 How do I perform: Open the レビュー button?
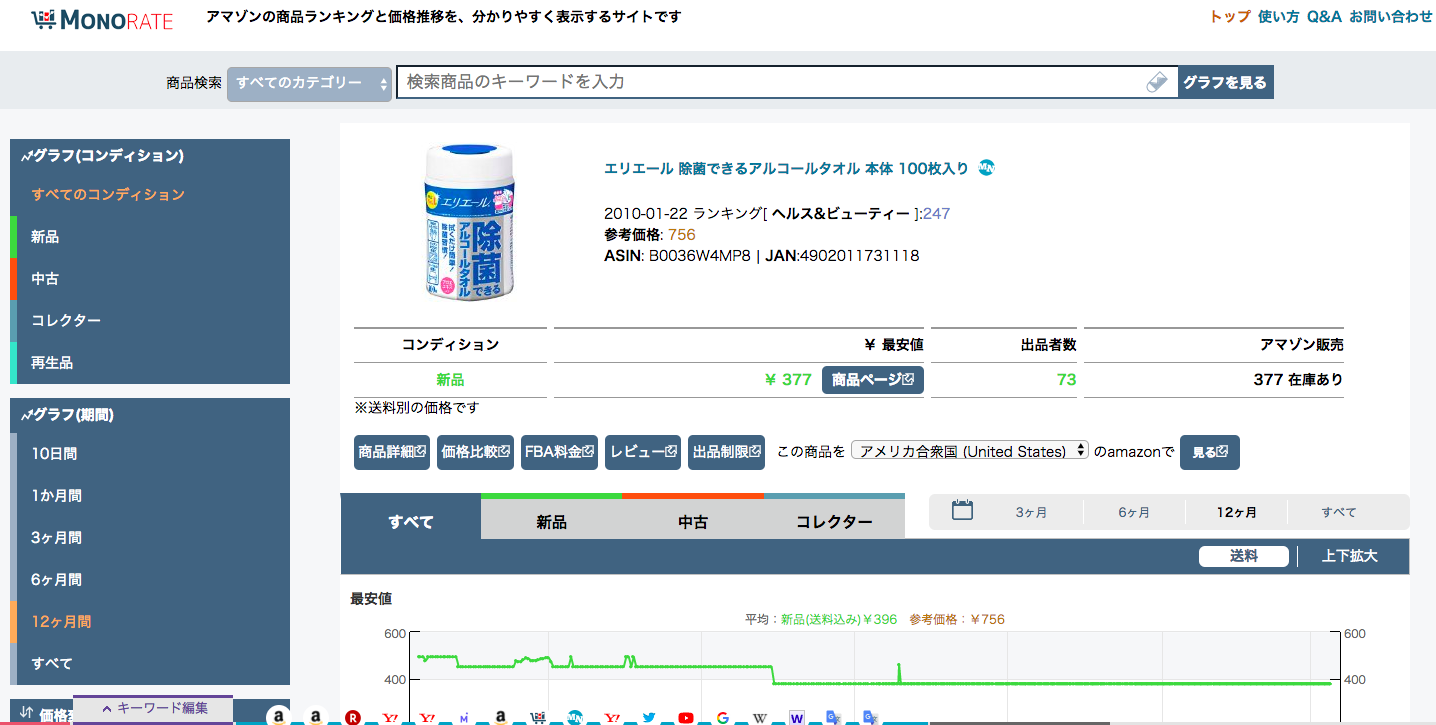pyautogui.click(x=643, y=452)
